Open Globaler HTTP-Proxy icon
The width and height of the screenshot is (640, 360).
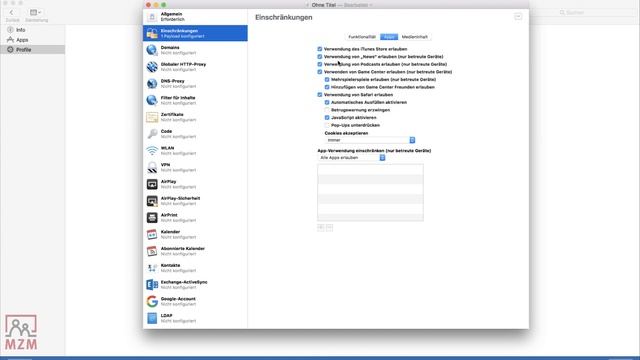pos(152,67)
